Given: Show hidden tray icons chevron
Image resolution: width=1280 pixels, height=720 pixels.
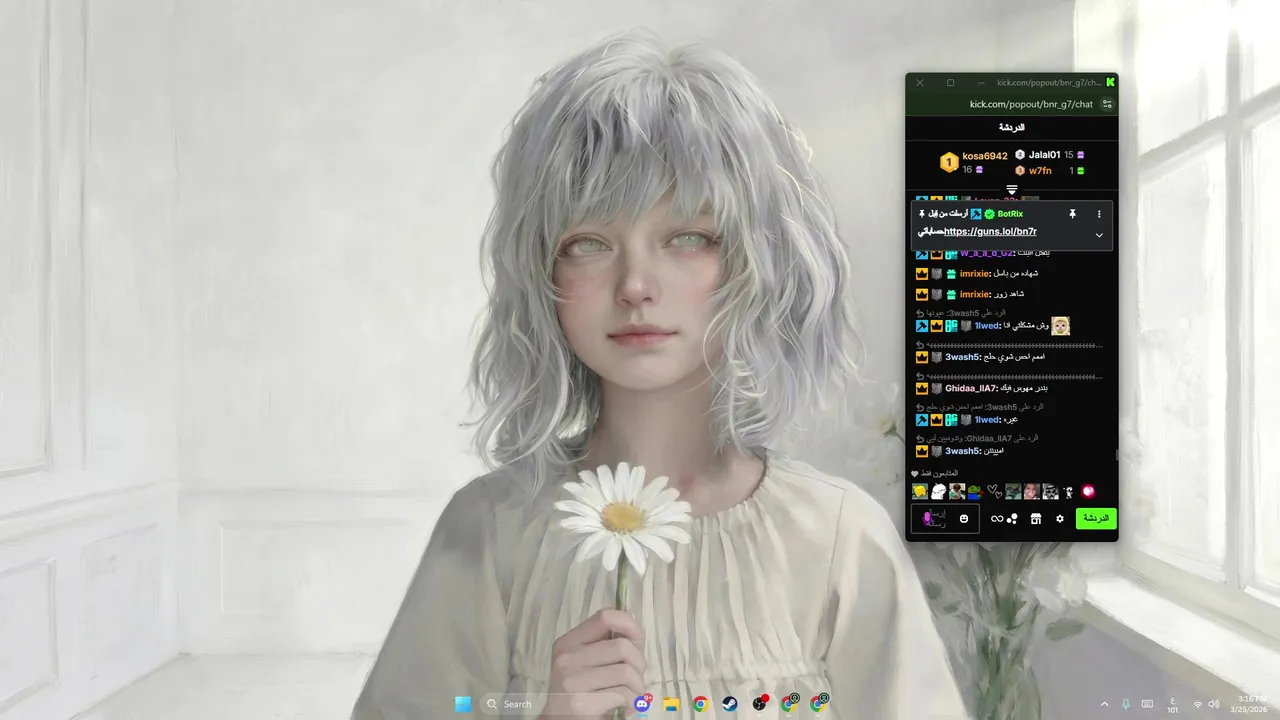Looking at the screenshot, I should coord(1104,704).
